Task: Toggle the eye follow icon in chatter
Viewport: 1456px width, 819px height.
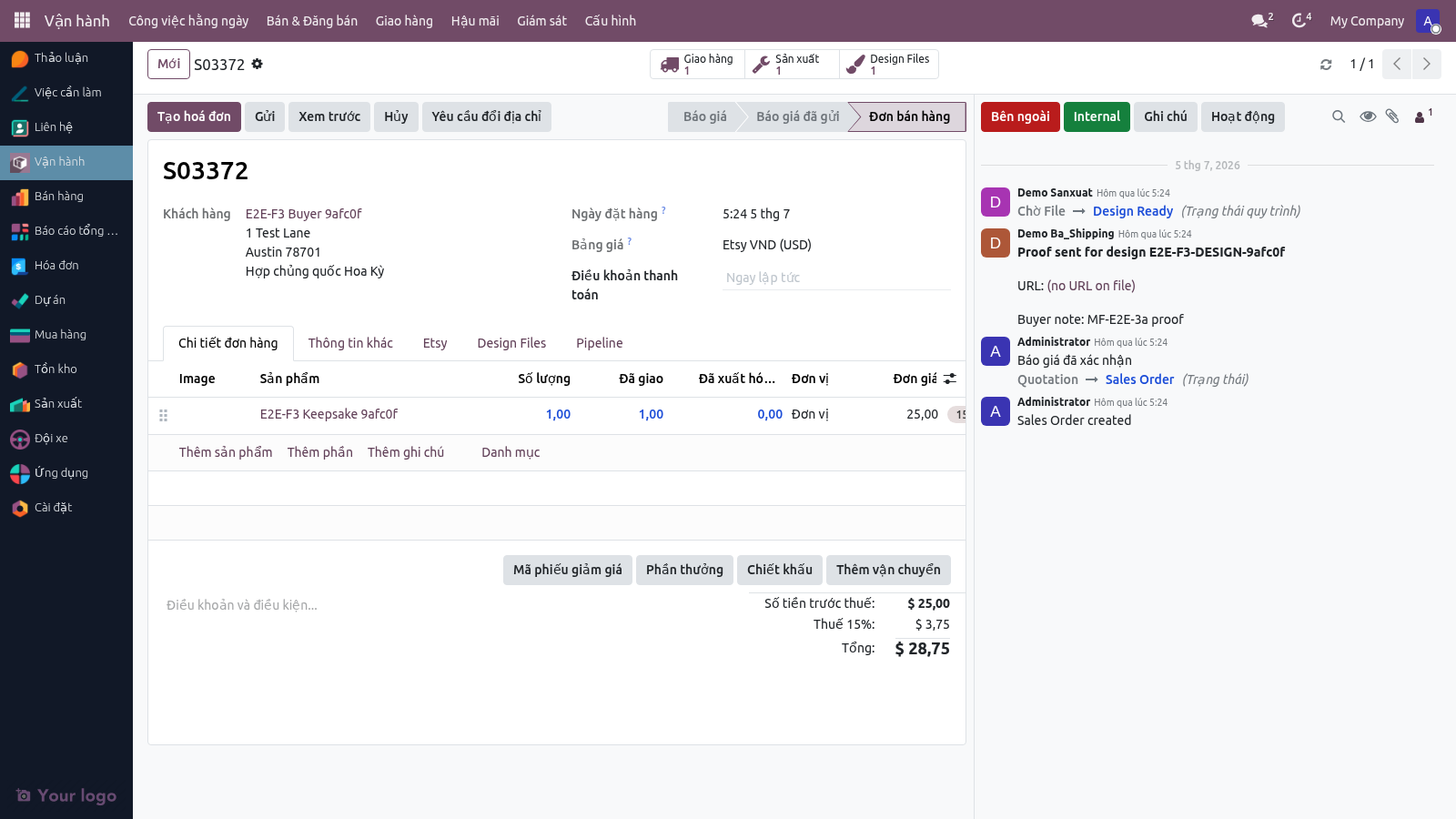Action: pos(1368,116)
